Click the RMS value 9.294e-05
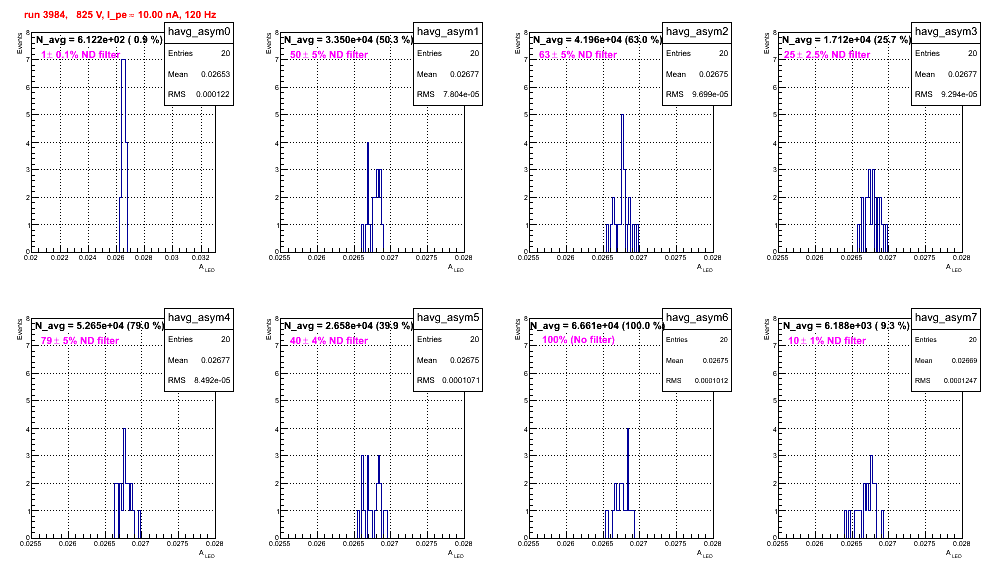The width and height of the screenshot is (996, 572). 959,94
